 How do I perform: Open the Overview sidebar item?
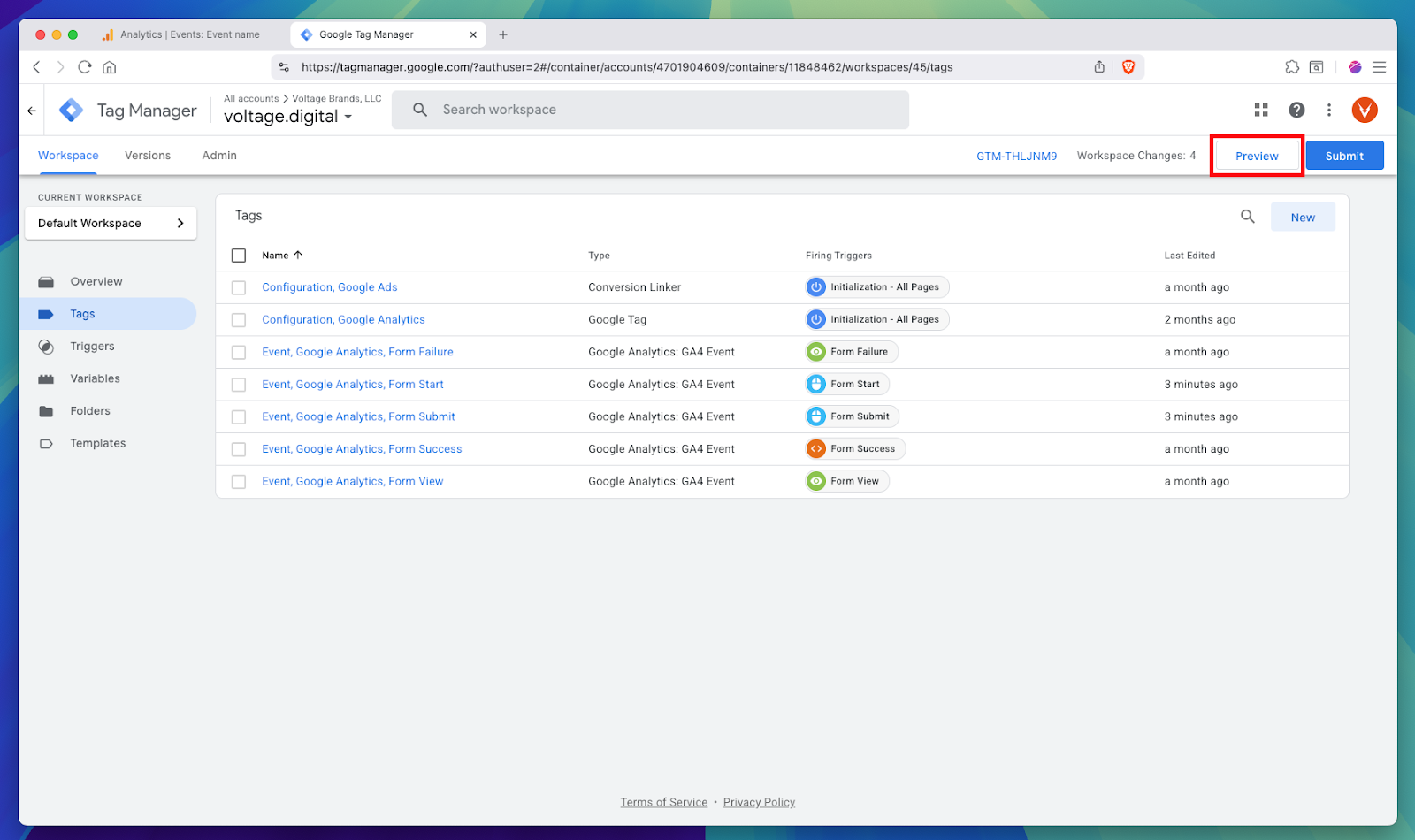point(96,281)
